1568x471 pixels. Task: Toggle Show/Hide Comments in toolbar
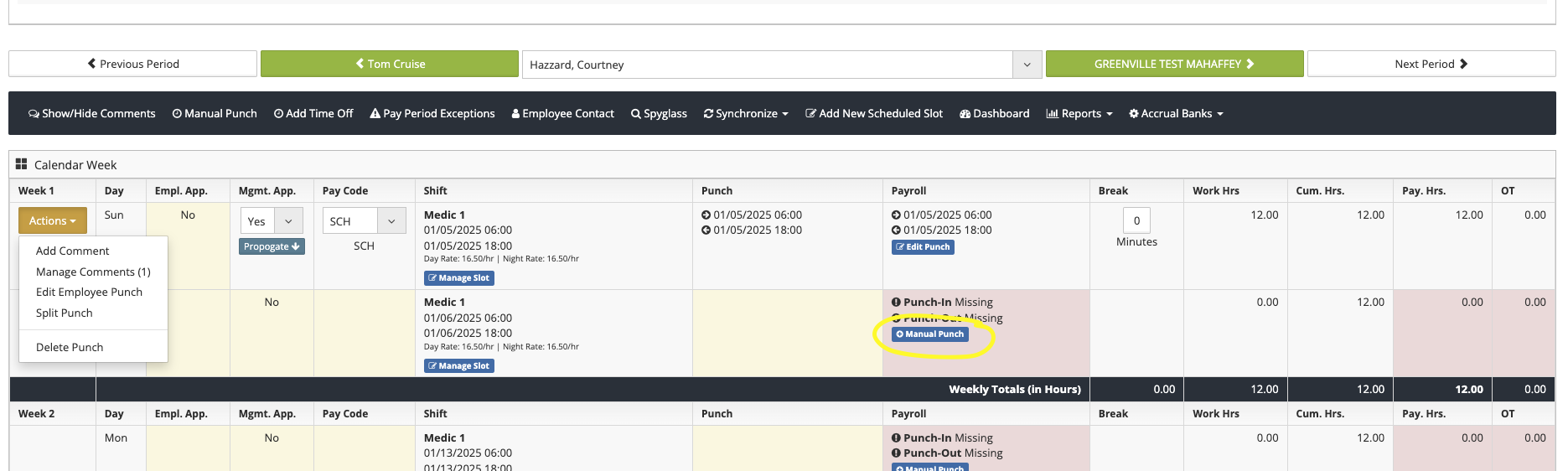click(x=92, y=113)
